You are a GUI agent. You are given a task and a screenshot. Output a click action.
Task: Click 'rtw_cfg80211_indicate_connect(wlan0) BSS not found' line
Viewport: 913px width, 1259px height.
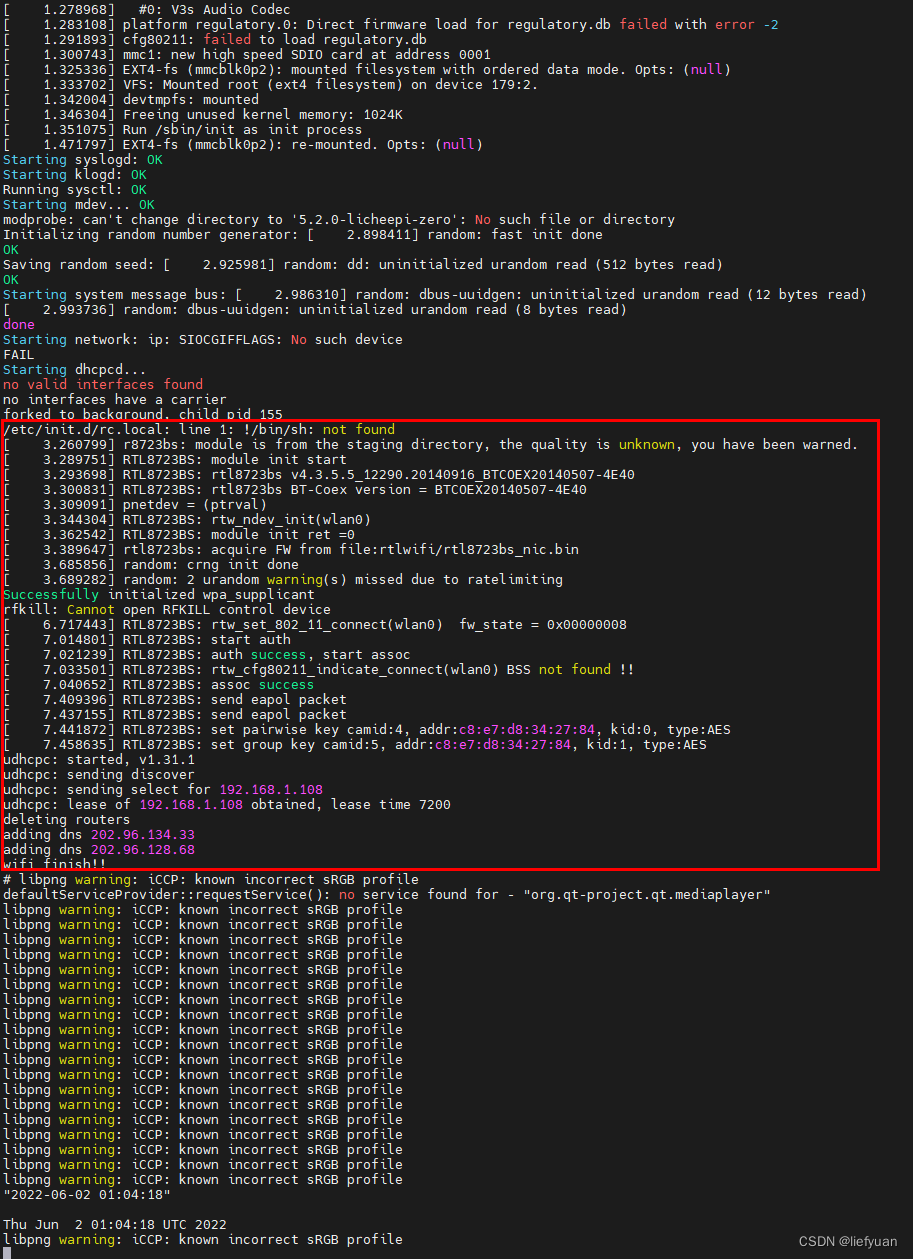pos(319,669)
